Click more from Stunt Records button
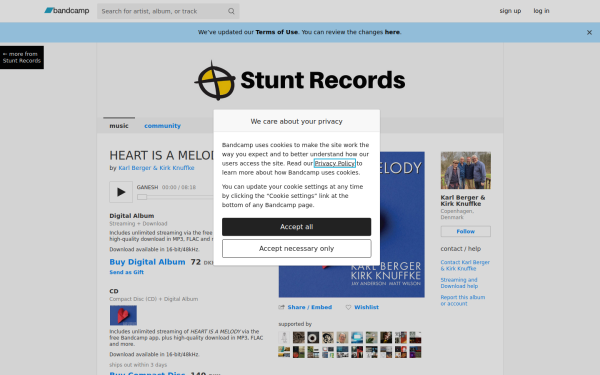Screen dimensions: 600x375 tap(22, 57)
